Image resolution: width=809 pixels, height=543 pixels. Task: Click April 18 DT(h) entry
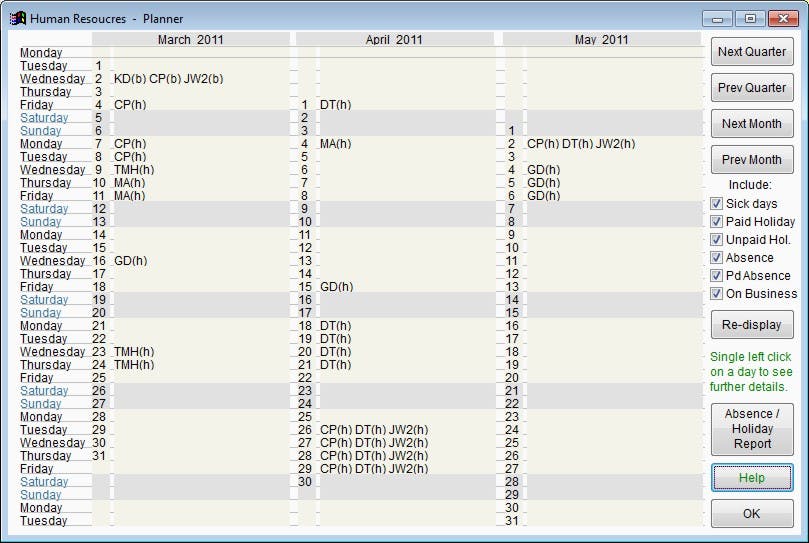pos(335,326)
